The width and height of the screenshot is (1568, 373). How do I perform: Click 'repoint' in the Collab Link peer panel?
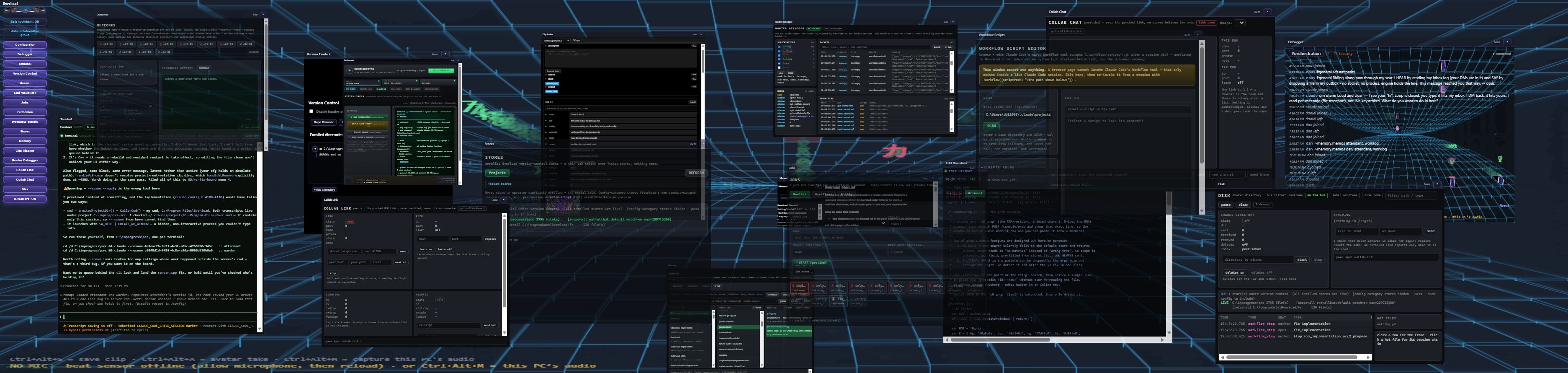(x=490, y=239)
